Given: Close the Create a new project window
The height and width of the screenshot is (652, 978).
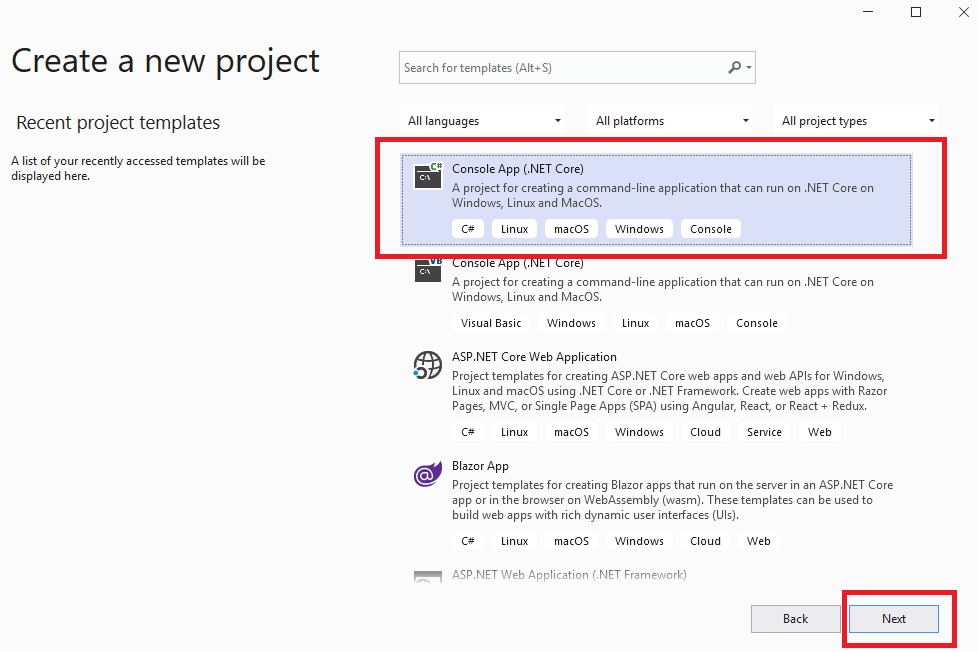Looking at the screenshot, I should coord(964,12).
